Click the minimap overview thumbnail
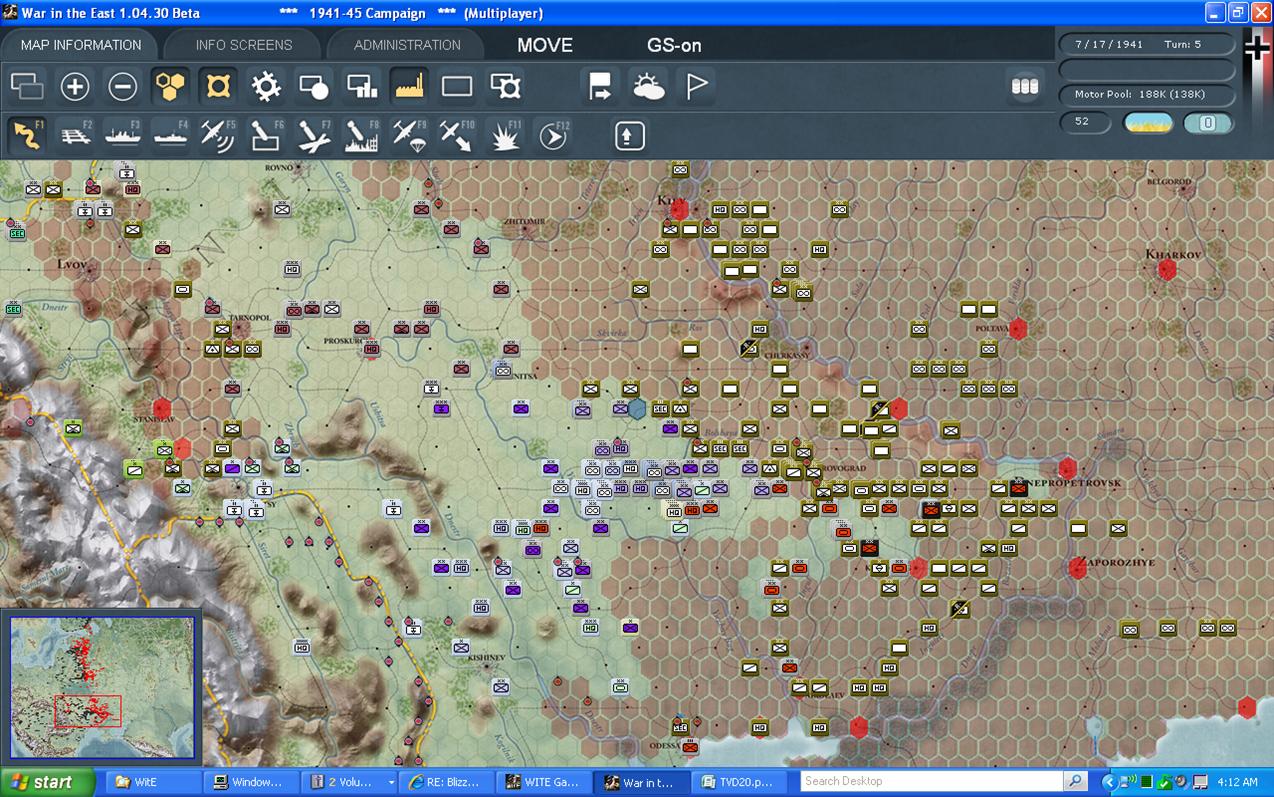The width and height of the screenshot is (1274, 797). tap(102, 686)
